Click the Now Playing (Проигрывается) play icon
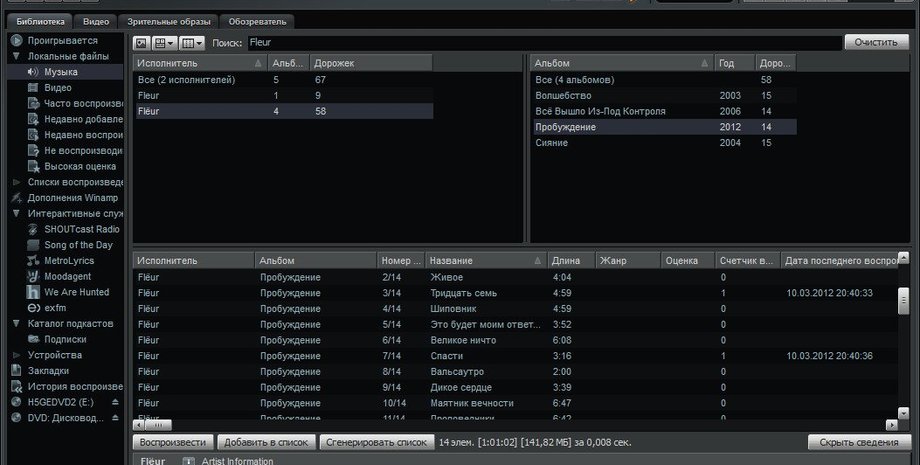920x465 pixels. pos(17,41)
